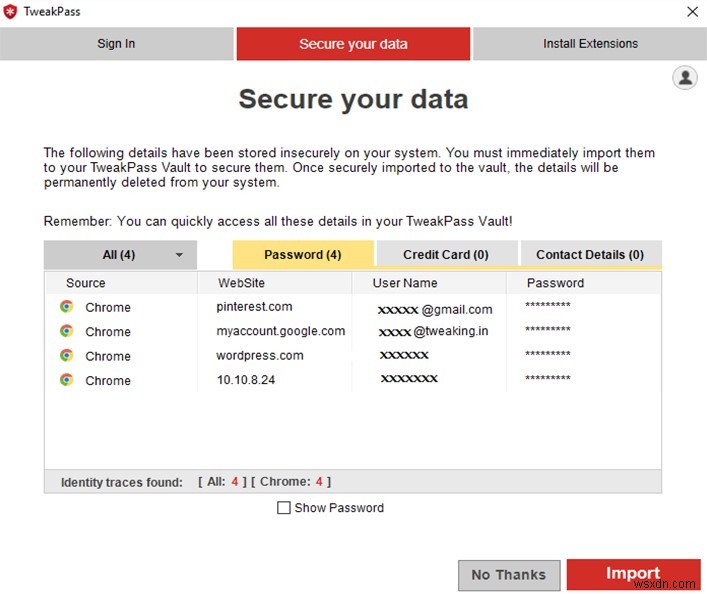
Task: Select the Secure your data tab
Action: (353, 44)
